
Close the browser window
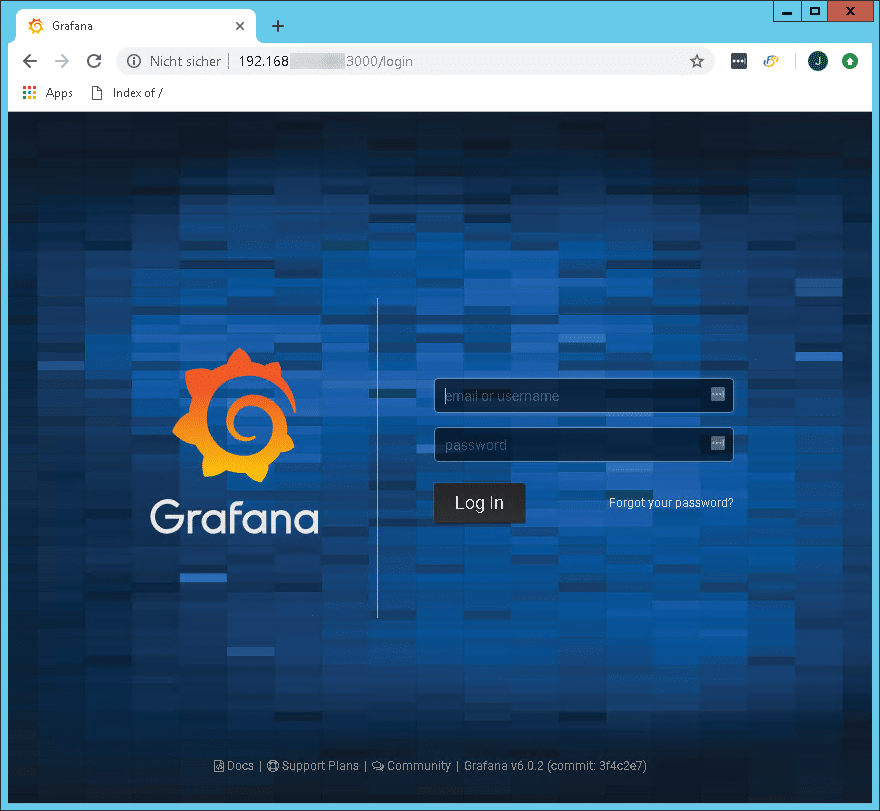(x=850, y=11)
